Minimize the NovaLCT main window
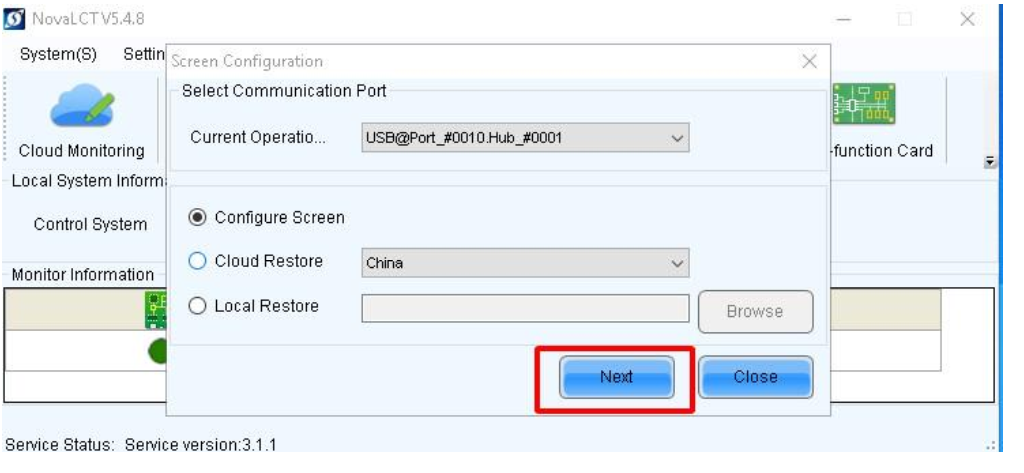The image size is (1024, 473). [x=843, y=20]
